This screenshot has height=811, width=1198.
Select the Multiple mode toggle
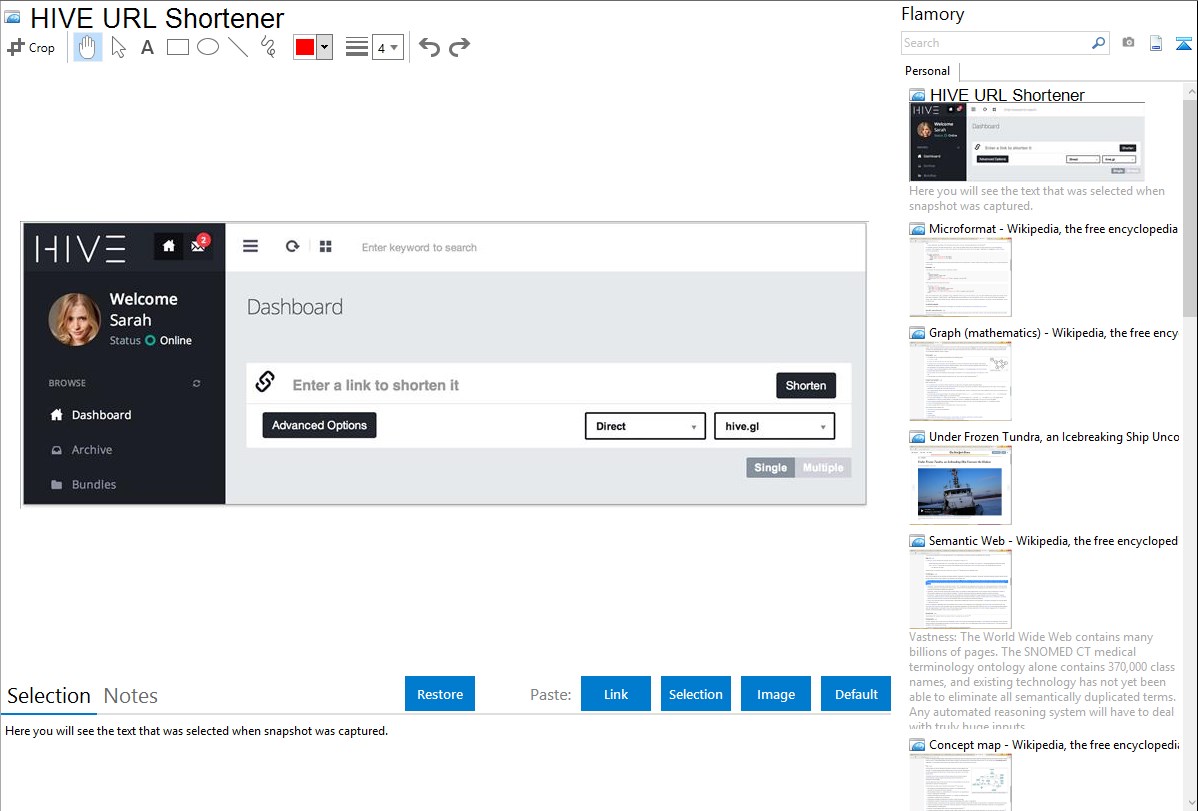coord(823,467)
